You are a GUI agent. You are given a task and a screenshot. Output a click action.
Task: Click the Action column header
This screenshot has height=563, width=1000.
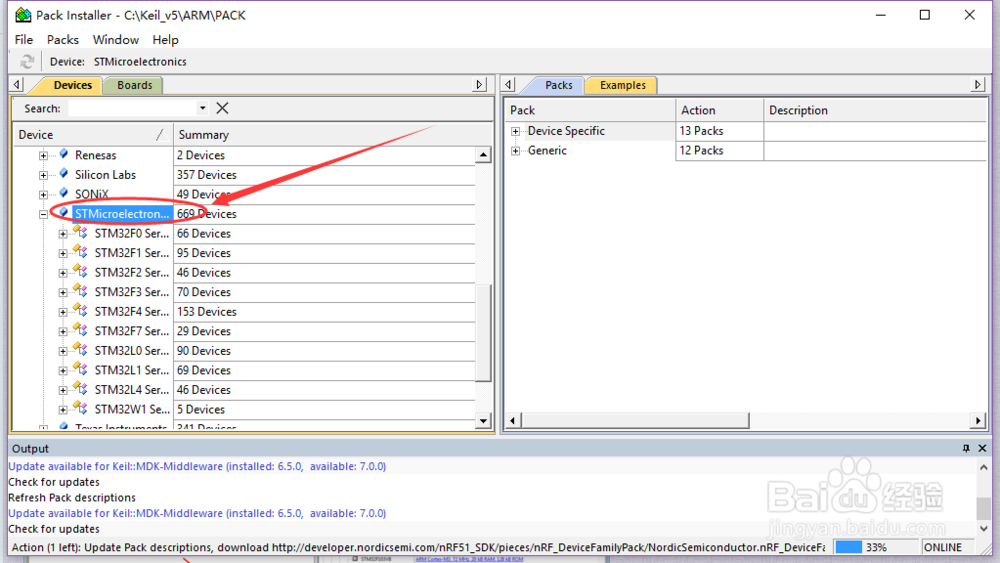pos(719,110)
